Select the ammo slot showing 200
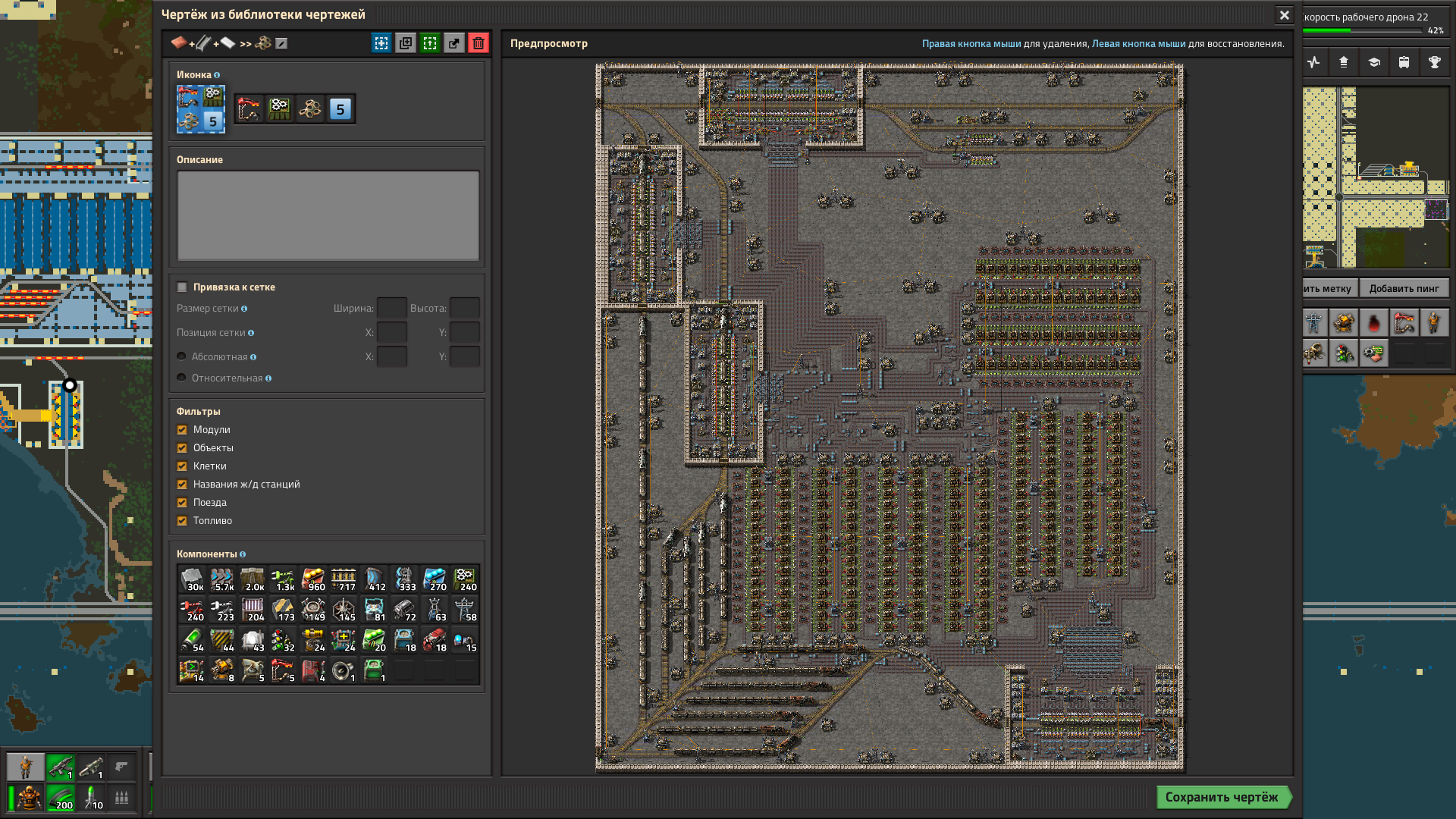Viewport: 1456px width, 819px height. [x=61, y=798]
